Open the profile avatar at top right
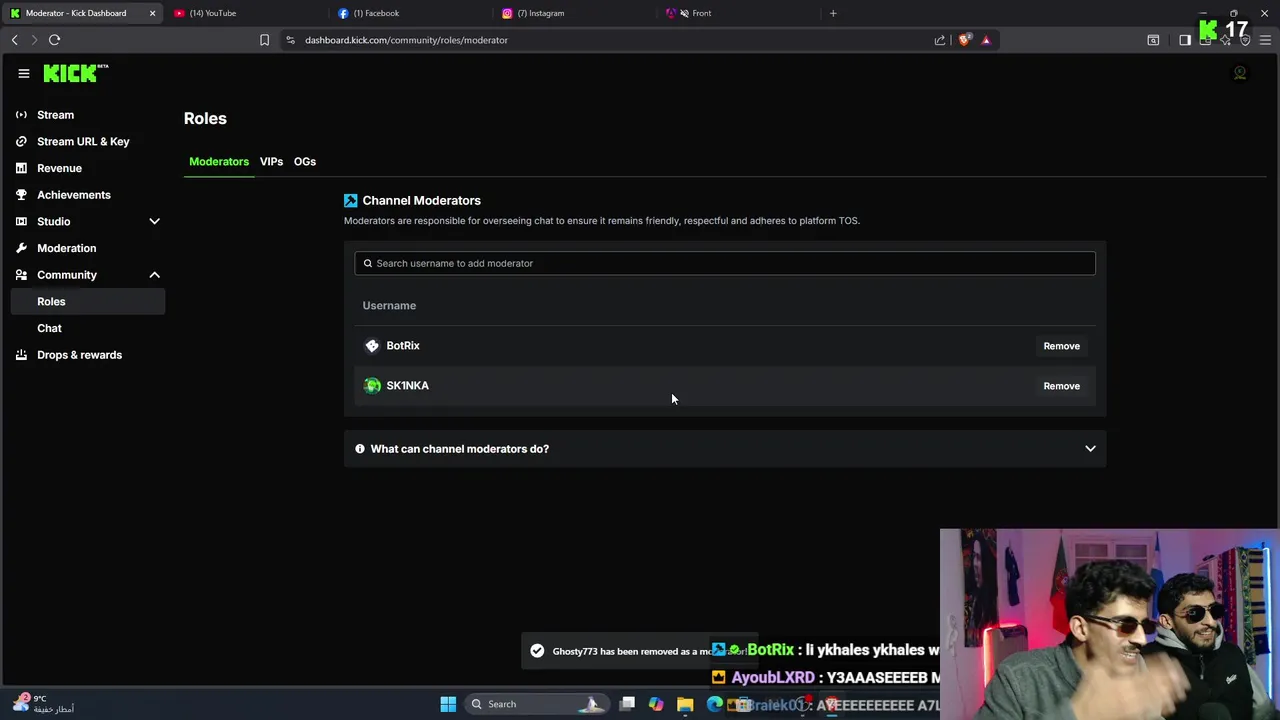 click(x=1240, y=73)
